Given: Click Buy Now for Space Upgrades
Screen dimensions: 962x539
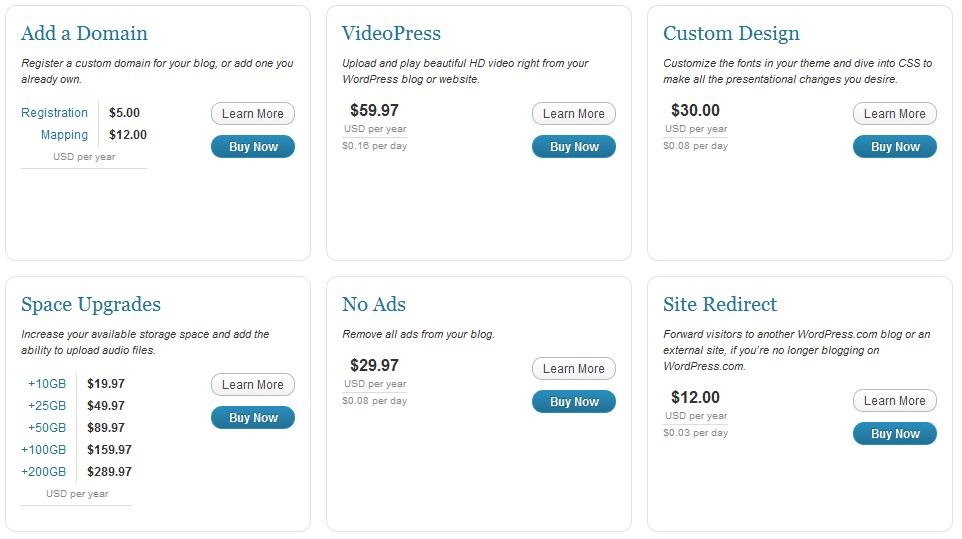Looking at the screenshot, I should tap(252, 418).
